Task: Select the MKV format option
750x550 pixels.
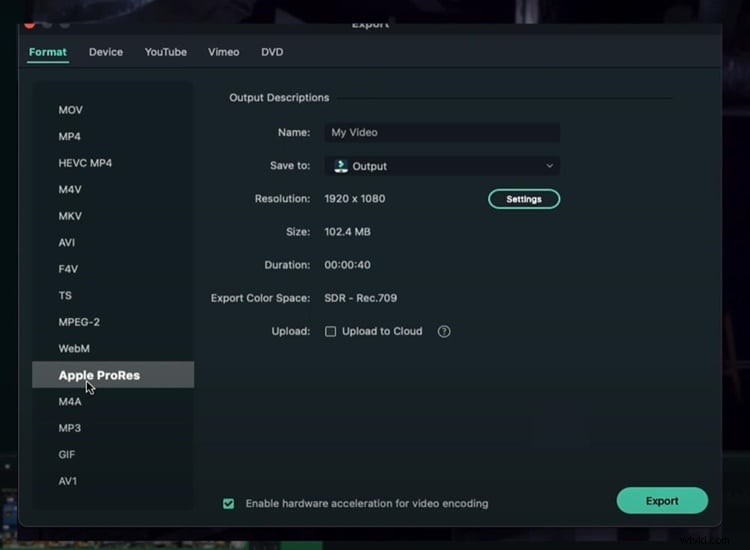Action: (x=70, y=216)
